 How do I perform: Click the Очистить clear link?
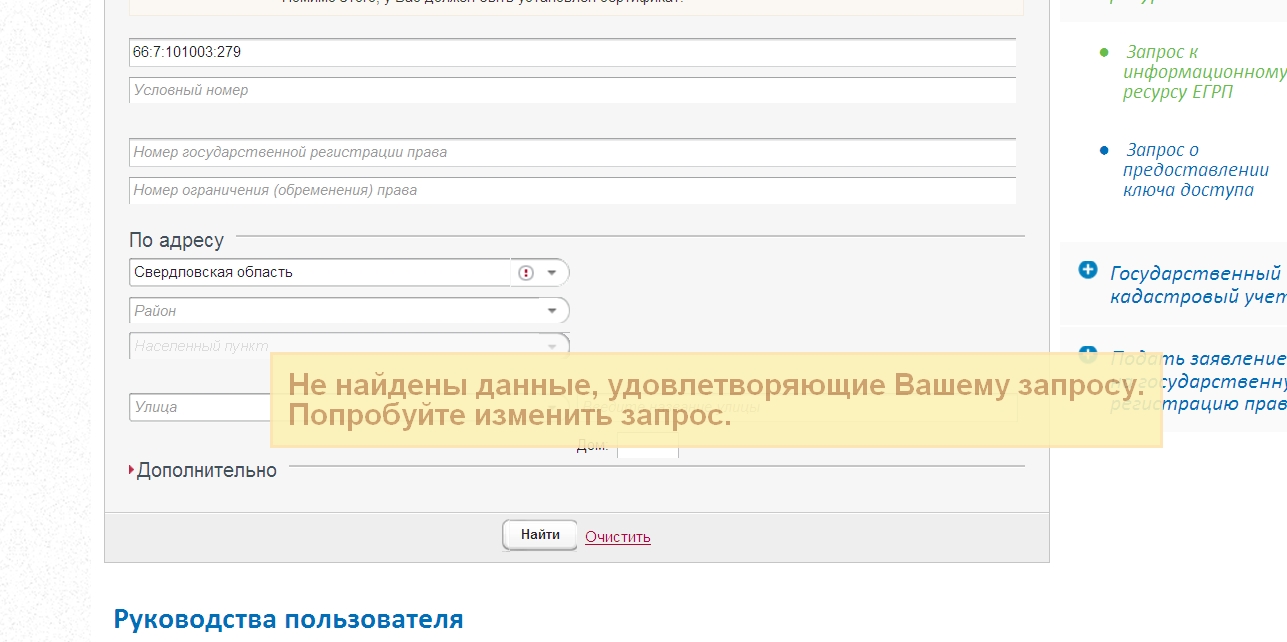[x=617, y=535]
